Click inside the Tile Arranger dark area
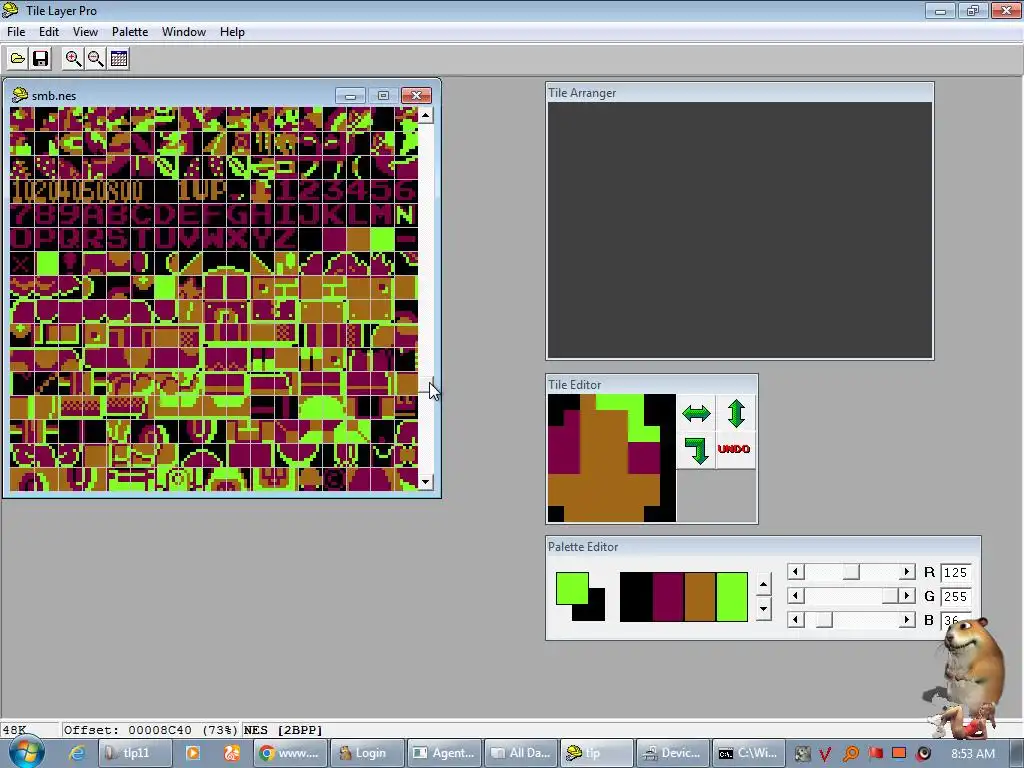 (x=739, y=230)
